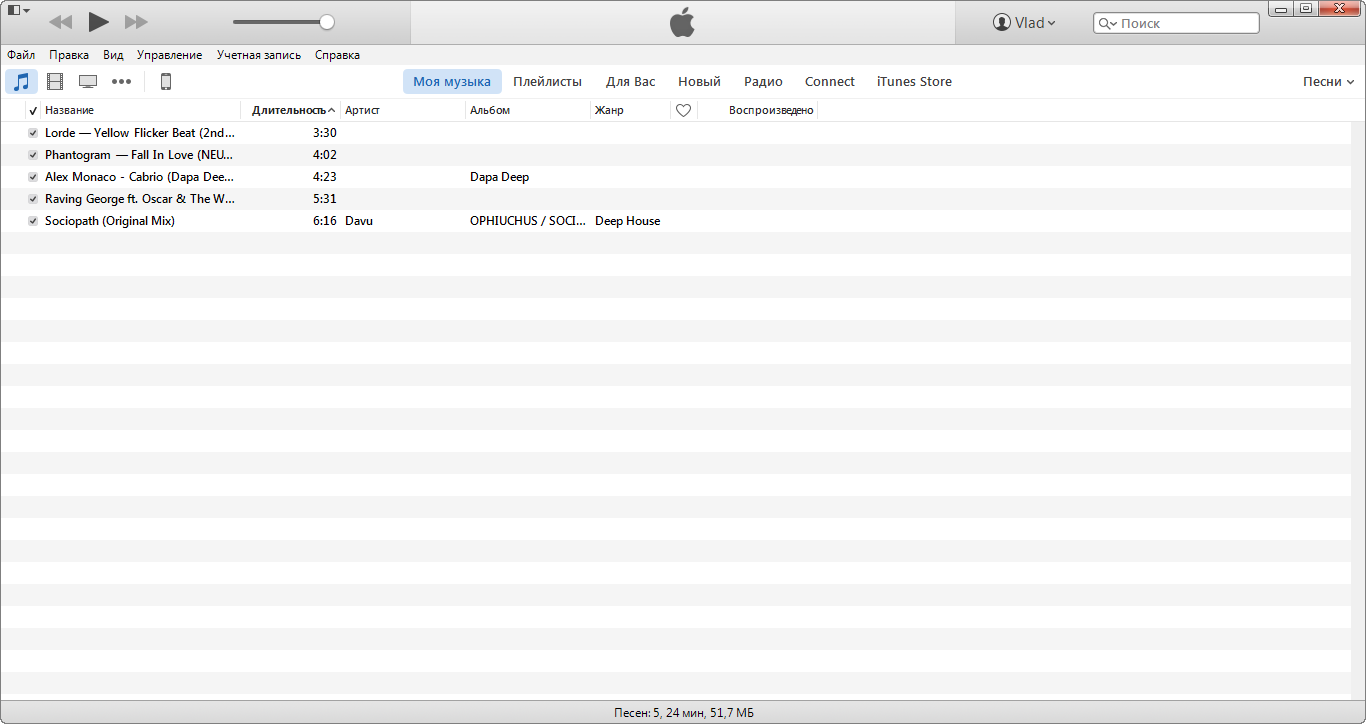Click the user account avatar icon
1366x724 pixels.
pyautogui.click(x=1001, y=23)
